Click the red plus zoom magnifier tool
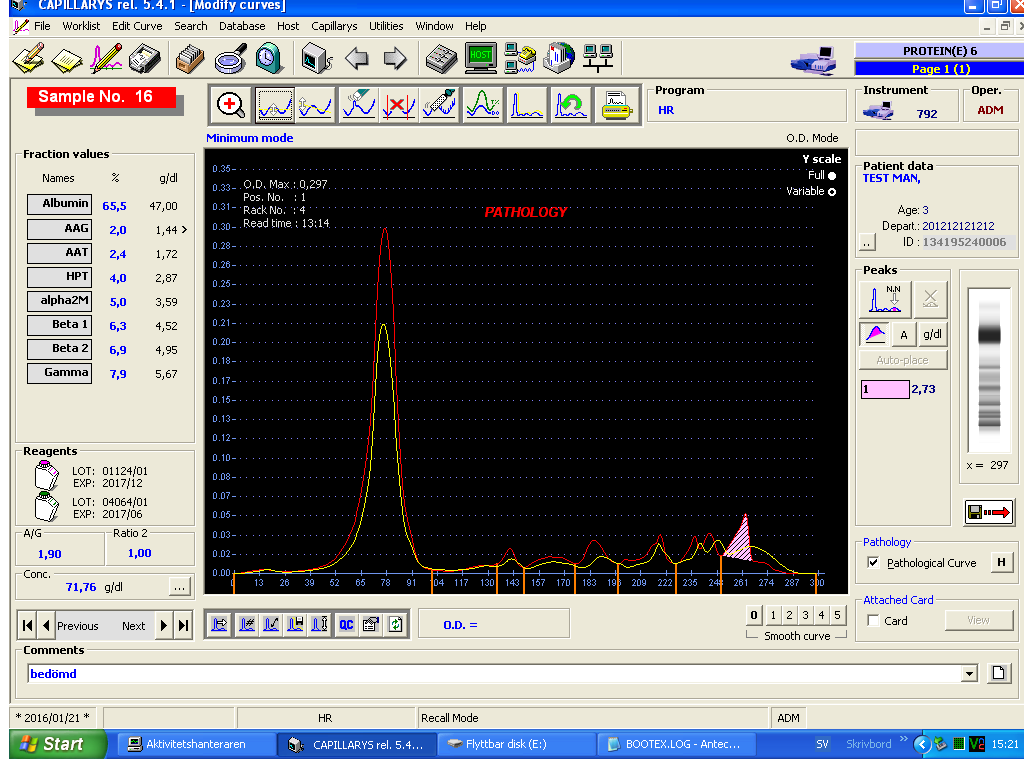 (230, 104)
